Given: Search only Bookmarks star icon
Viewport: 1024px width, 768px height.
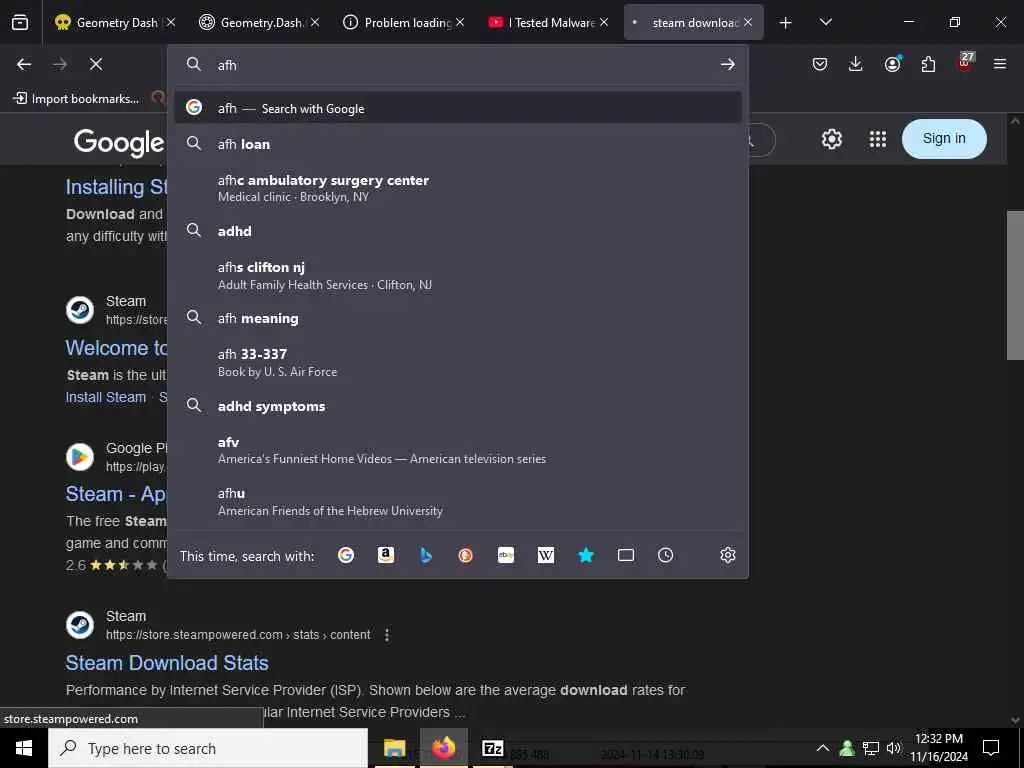Looking at the screenshot, I should click(x=586, y=555).
